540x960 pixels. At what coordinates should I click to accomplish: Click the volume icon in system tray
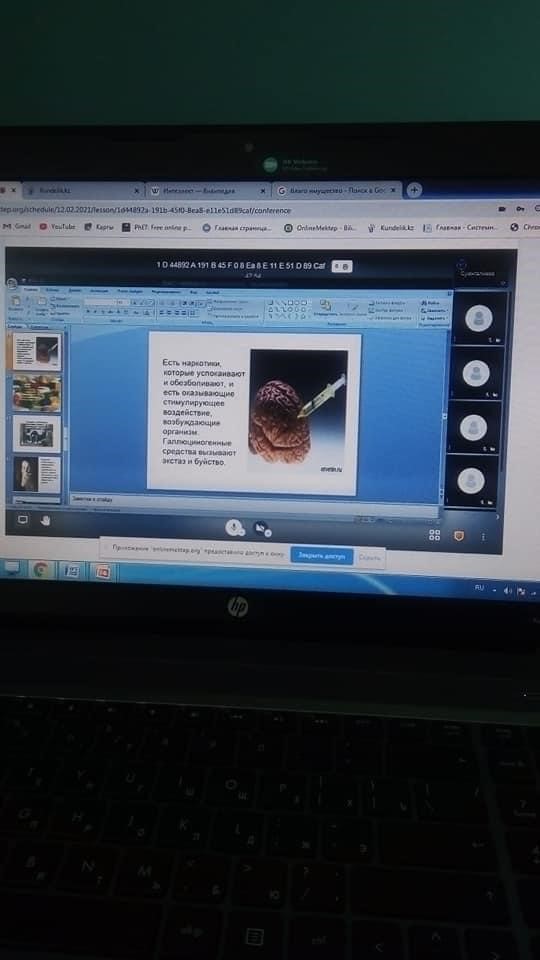[508, 590]
